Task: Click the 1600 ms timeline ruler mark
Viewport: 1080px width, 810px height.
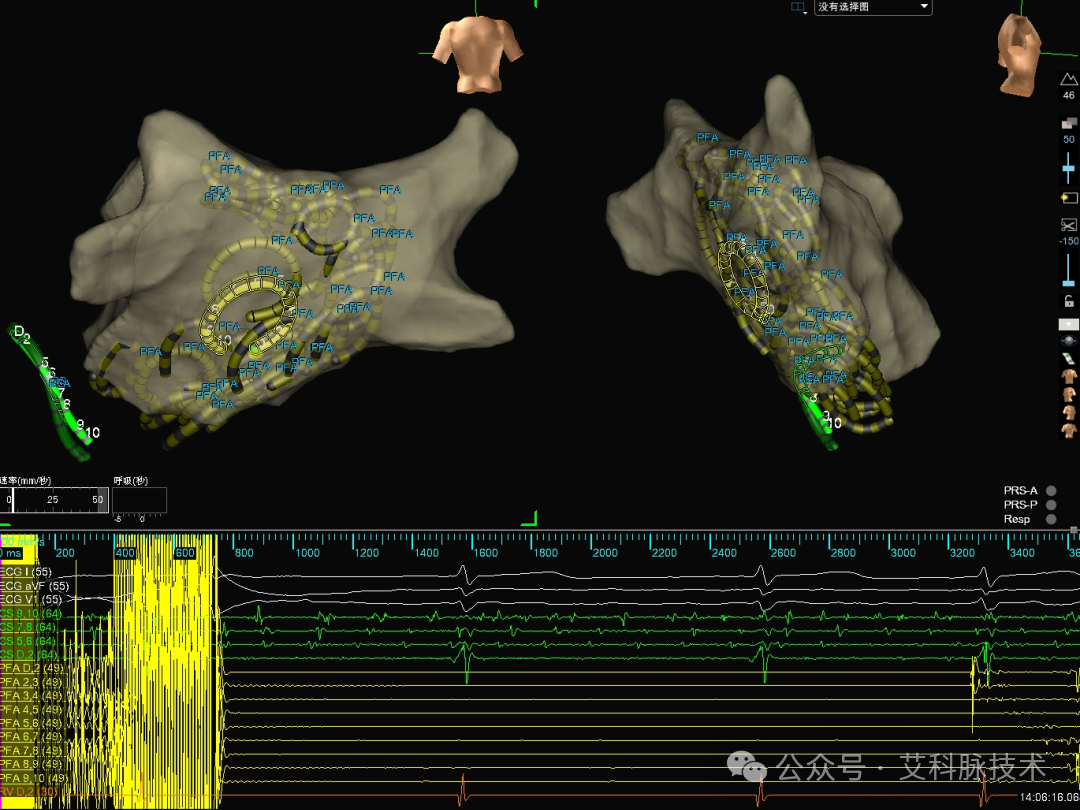Action: 485,552
